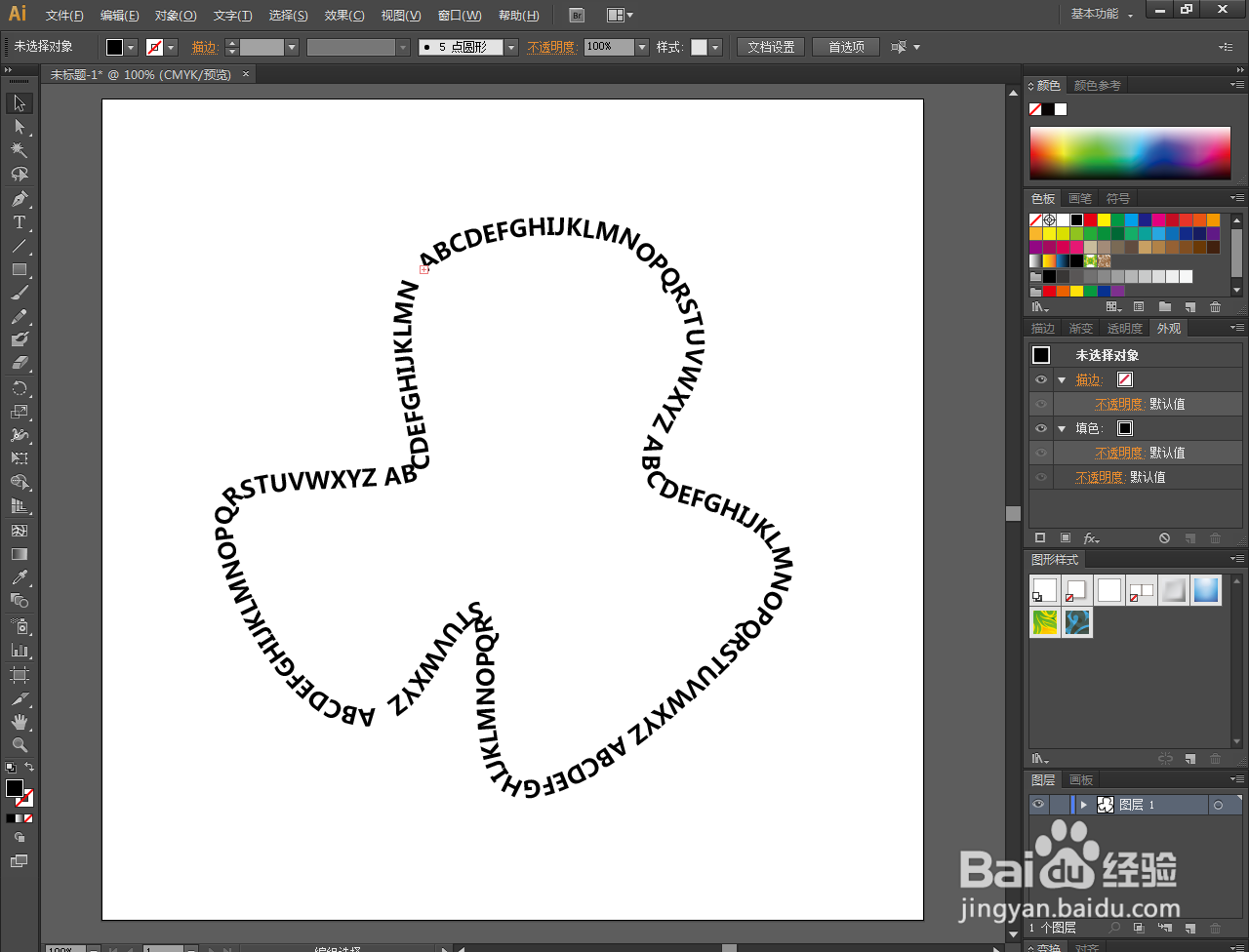Select the Eraser tool
This screenshot has height=952, width=1249.
(19, 363)
